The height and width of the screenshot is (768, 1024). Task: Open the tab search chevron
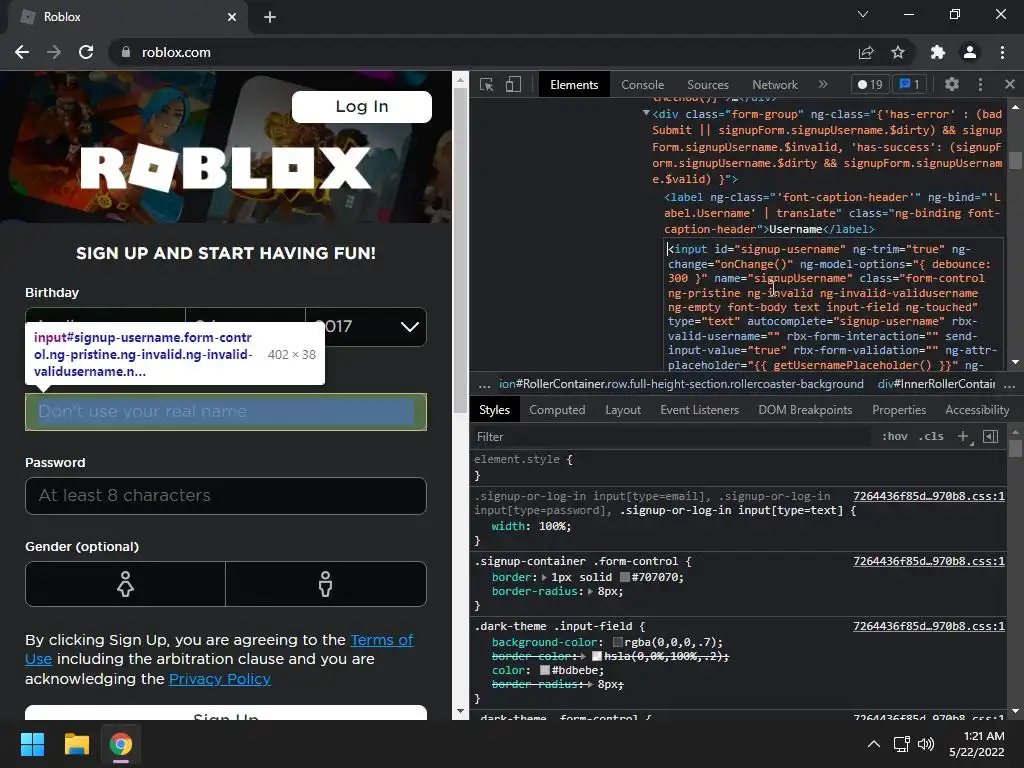point(863,14)
